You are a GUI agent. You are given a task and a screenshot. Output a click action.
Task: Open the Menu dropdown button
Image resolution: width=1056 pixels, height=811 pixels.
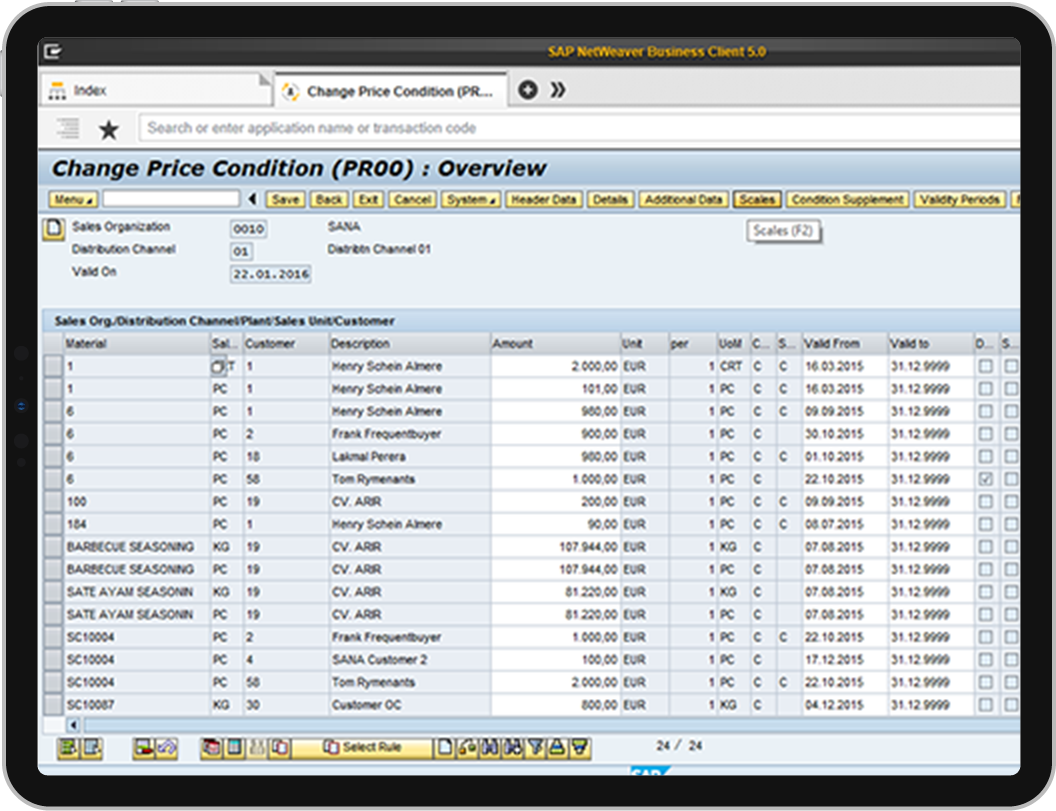(x=73, y=199)
